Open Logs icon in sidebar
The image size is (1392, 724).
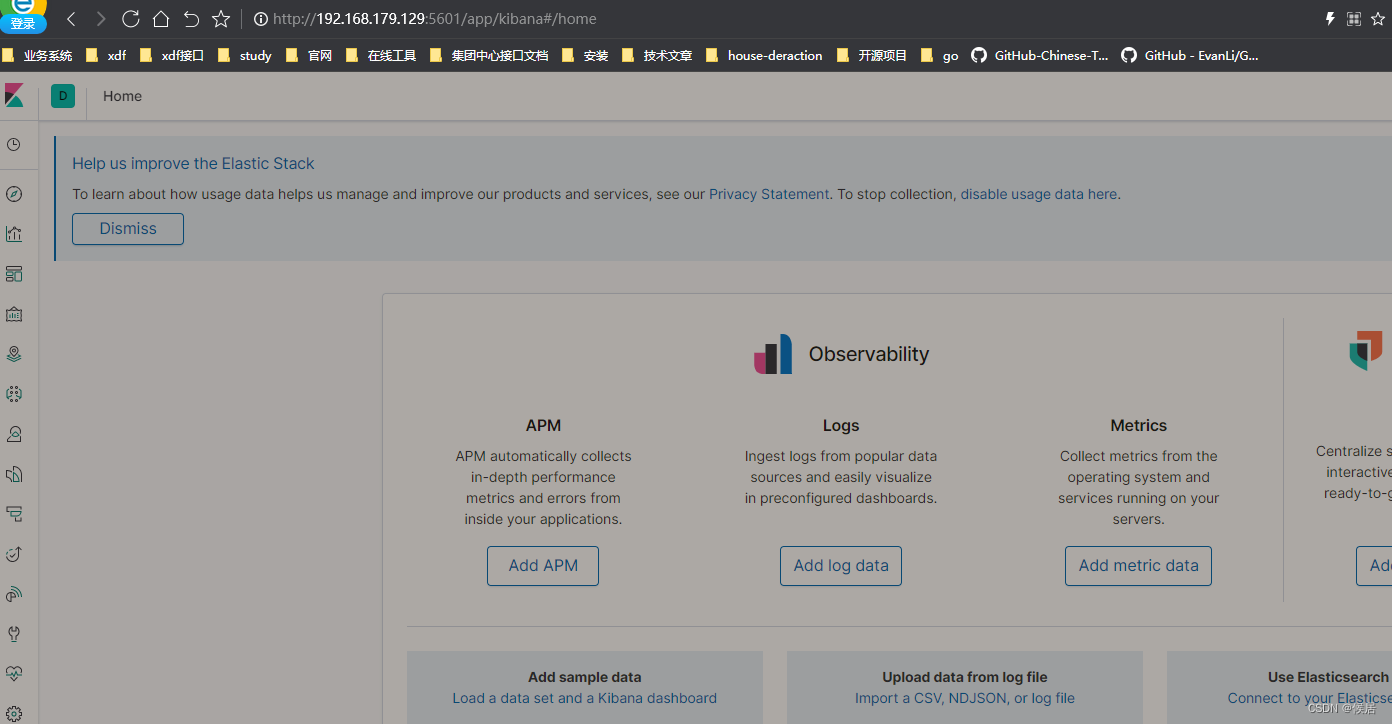point(14,474)
